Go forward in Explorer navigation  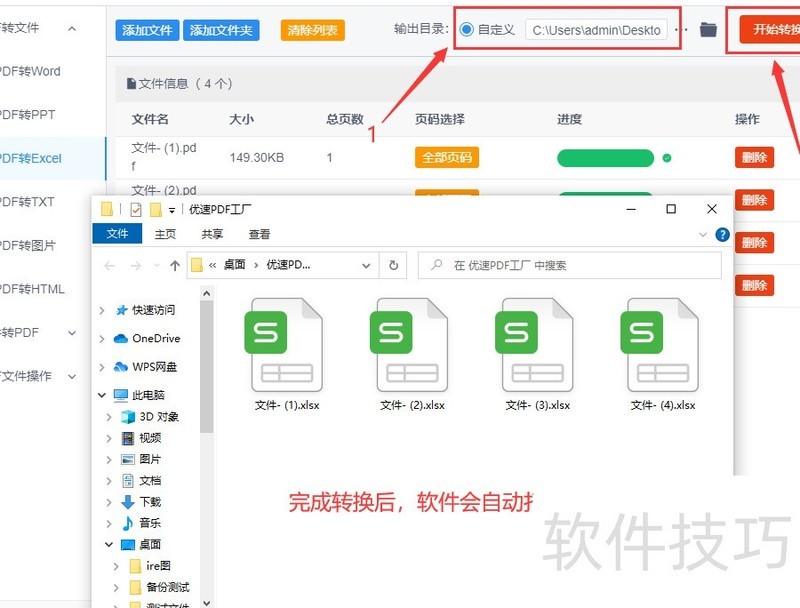point(136,265)
